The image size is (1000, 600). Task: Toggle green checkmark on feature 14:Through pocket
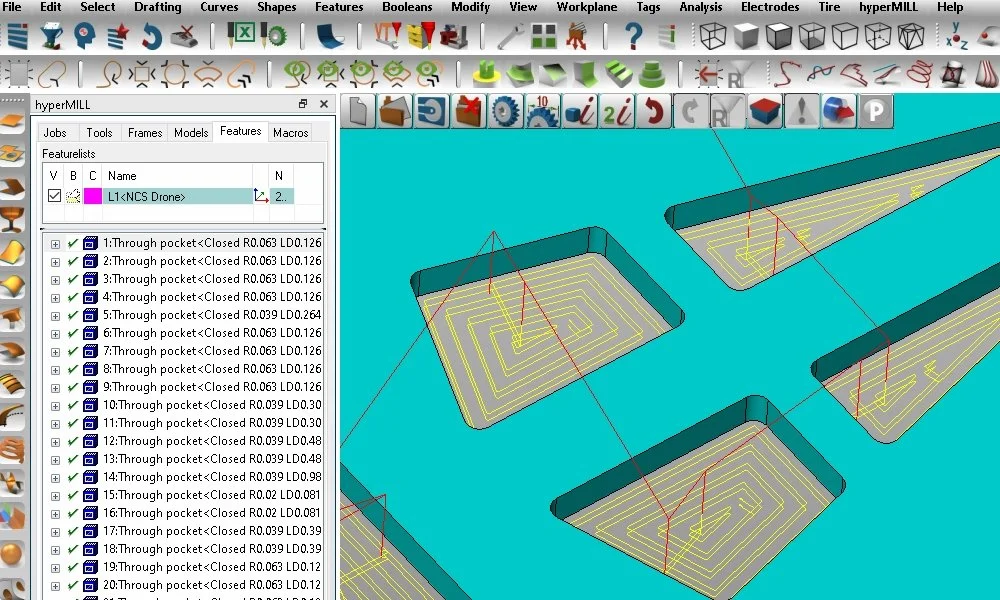73,477
